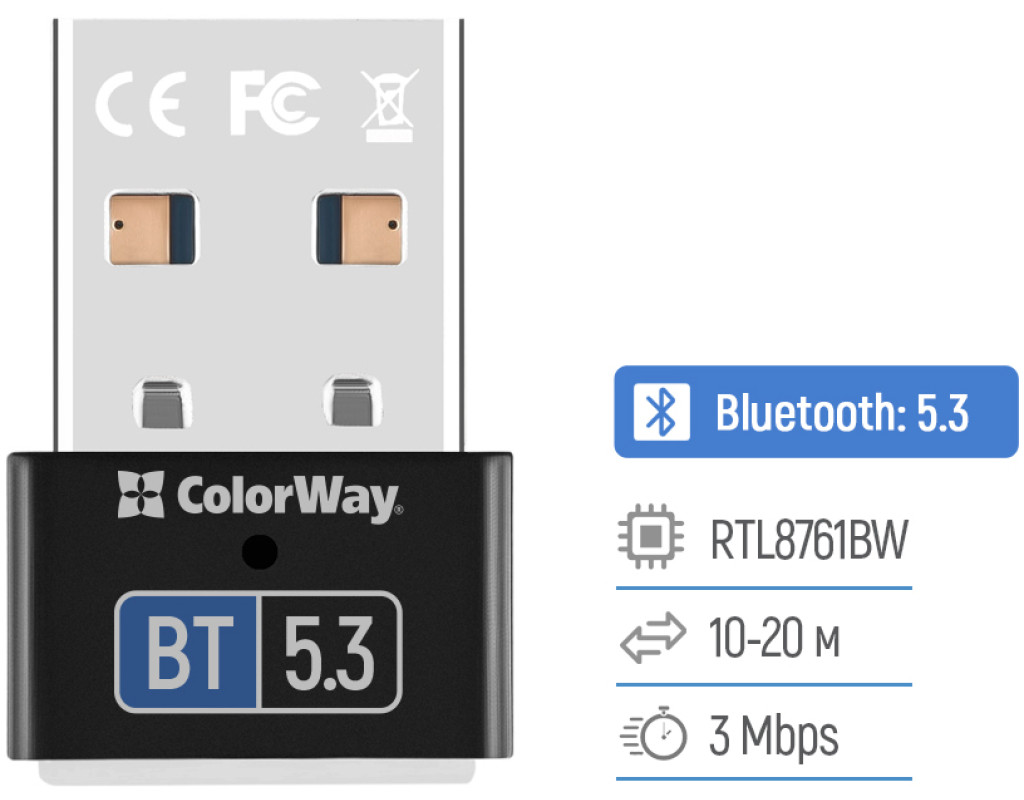Click the blue BT label on adapter

point(189,652)
